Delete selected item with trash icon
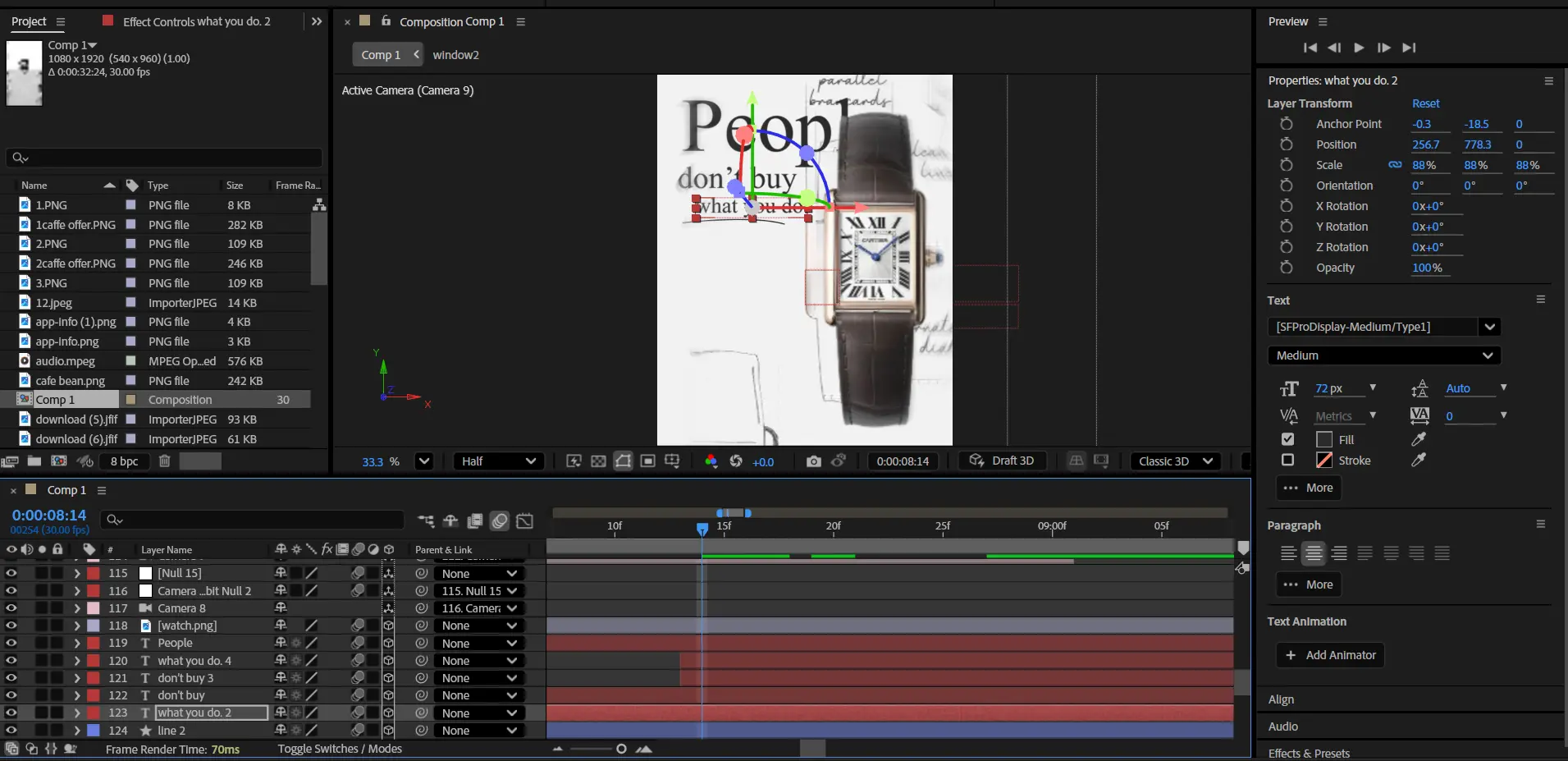Screen dimensions: 1568x761 click(x=164, y=461)
